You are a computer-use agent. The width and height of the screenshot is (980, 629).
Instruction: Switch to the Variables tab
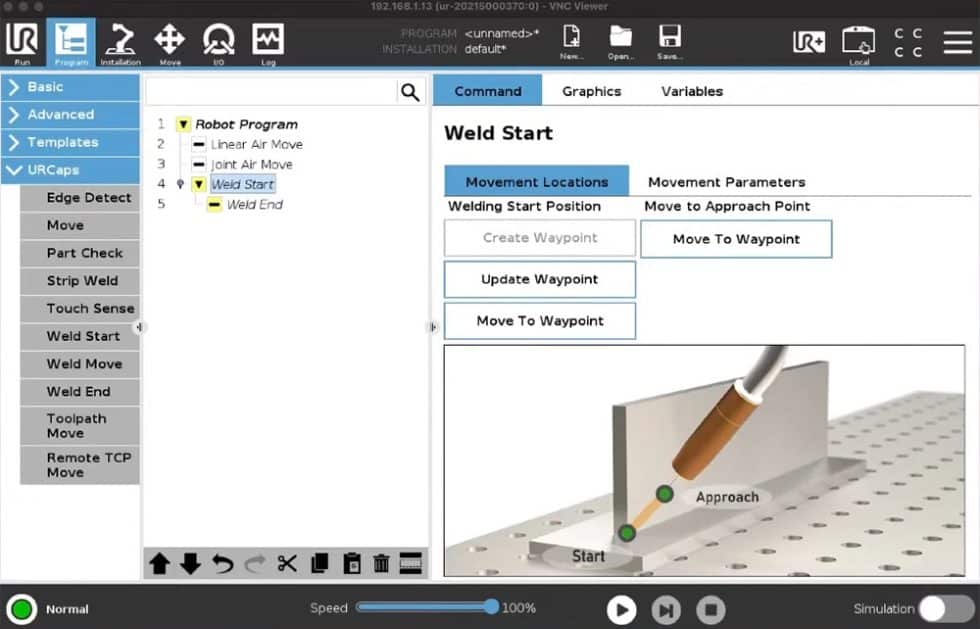(692, 91)
